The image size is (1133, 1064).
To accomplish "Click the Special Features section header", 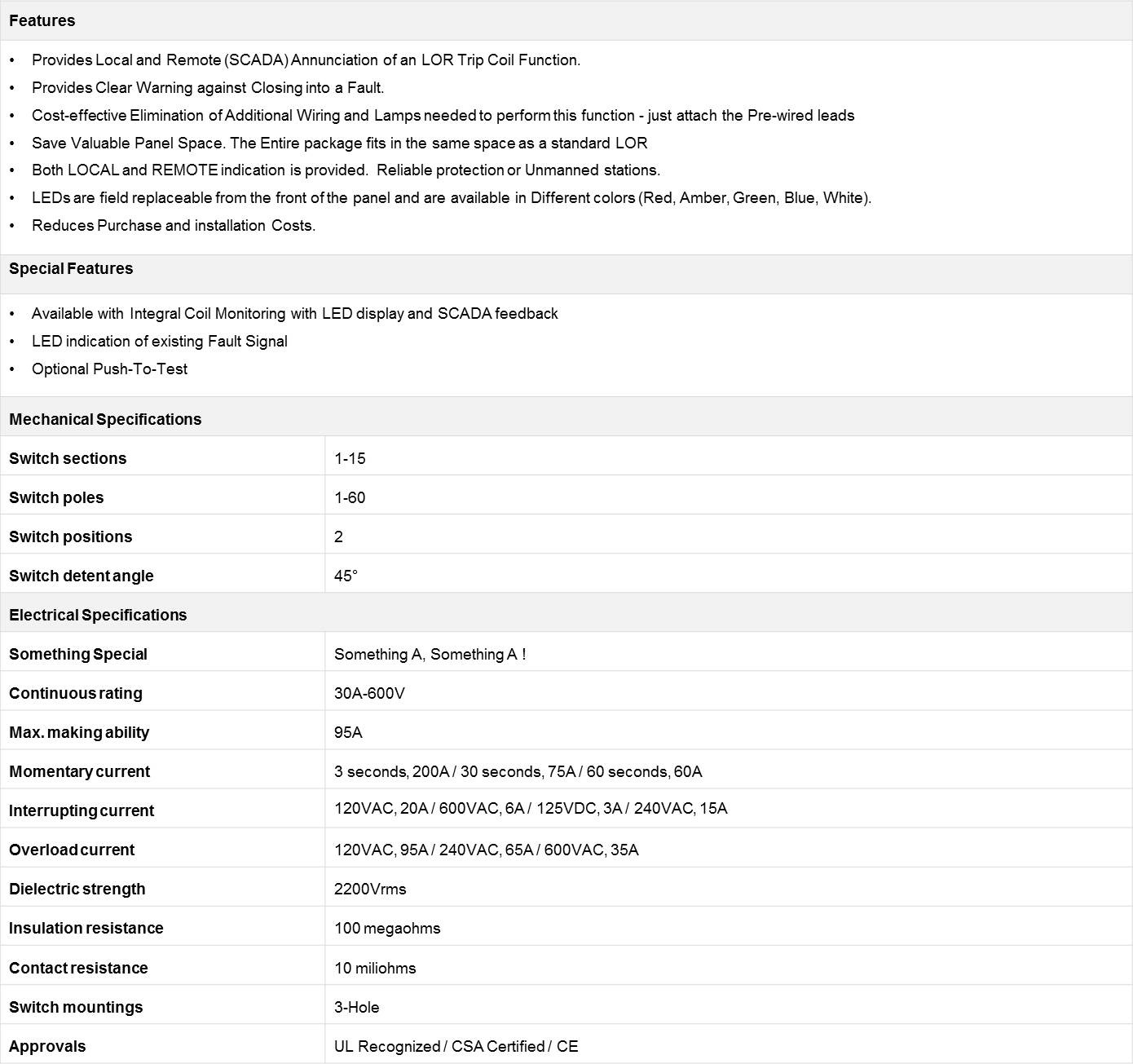I will click(x=71, y=269).
